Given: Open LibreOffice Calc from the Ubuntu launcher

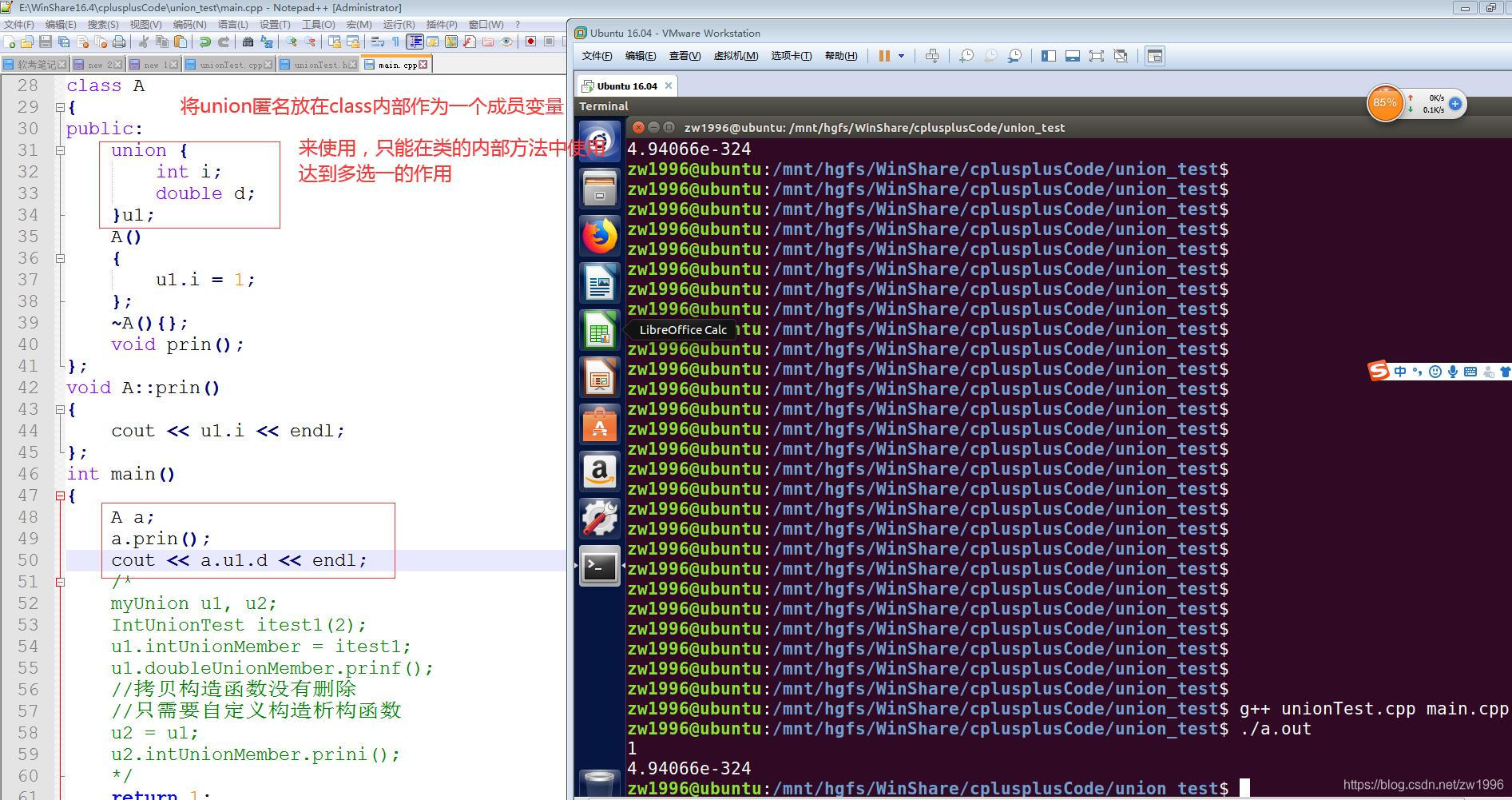Looking at the screenshot, I should [600, 330].
